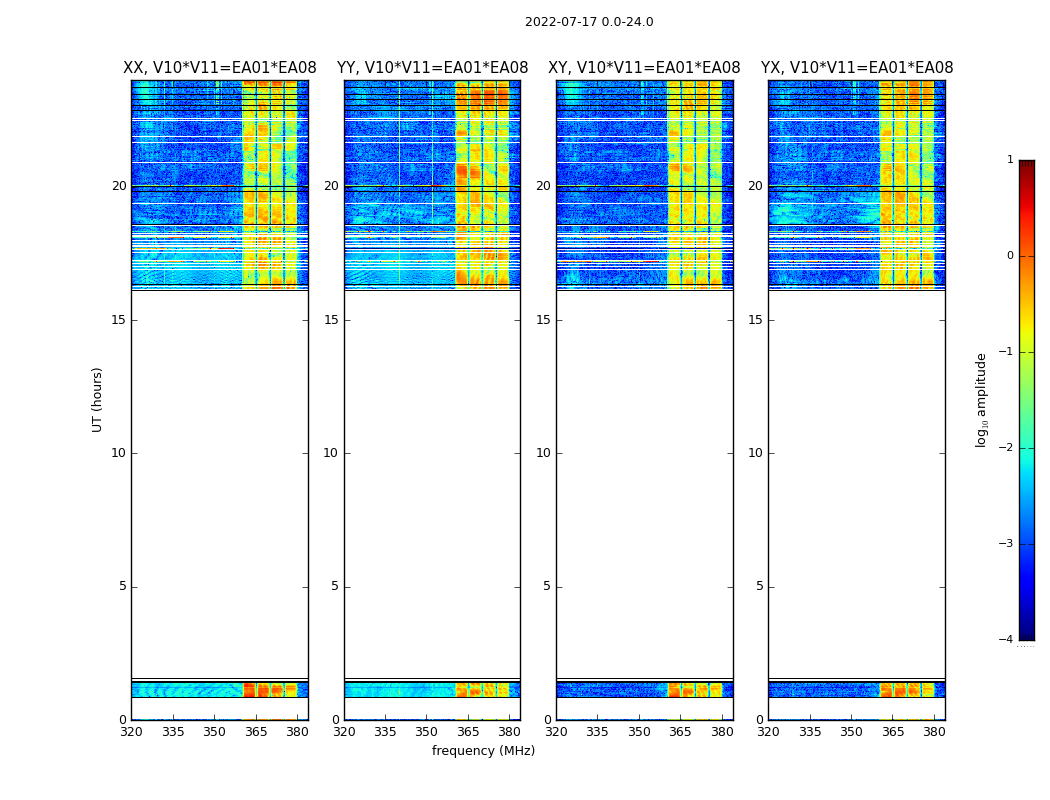This screenshot has height=800, width=1050.
Task: Click the YY, V10*V11=EA01*EA08 panel title
Action: point(433,68)
